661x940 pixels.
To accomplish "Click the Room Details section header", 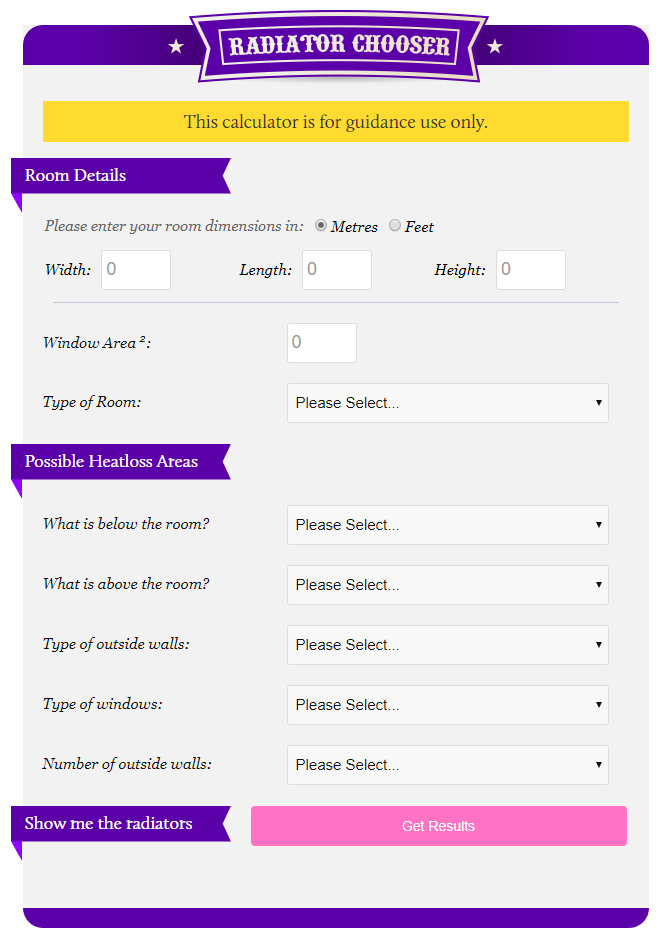I will click(75, 175).
